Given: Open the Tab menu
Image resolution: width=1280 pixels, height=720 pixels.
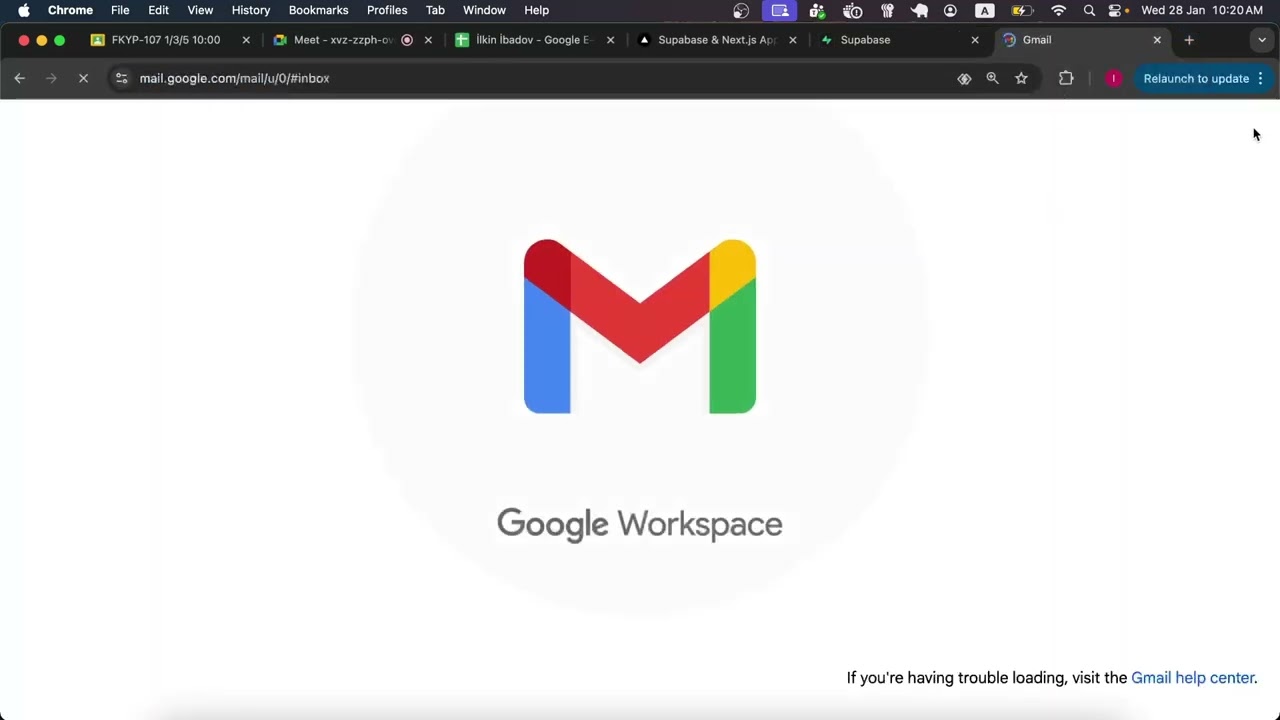Looking at the screenshot, I should tap(435, 10).
